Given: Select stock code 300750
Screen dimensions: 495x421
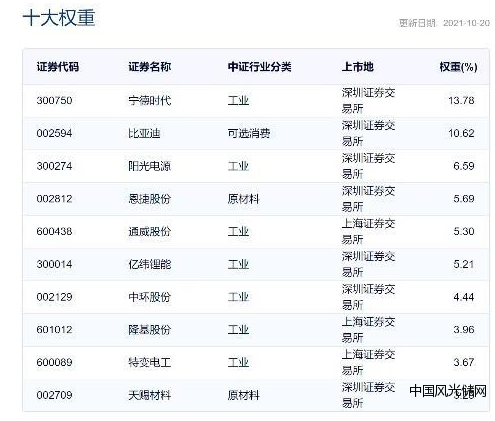Looking at the screenshot, I should [x=54, y=100].
